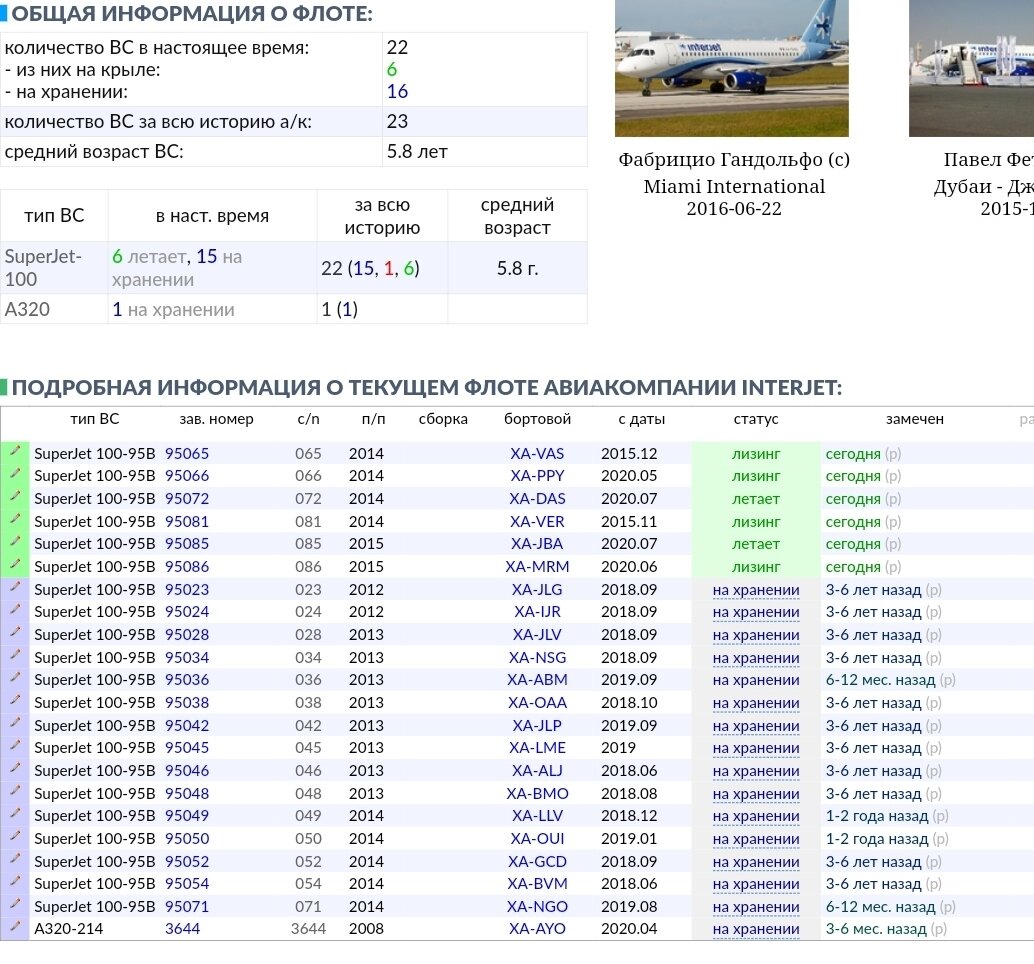Click edit pencil icon for 95045 row
The image size is (1034, 964).
point(15,745)
